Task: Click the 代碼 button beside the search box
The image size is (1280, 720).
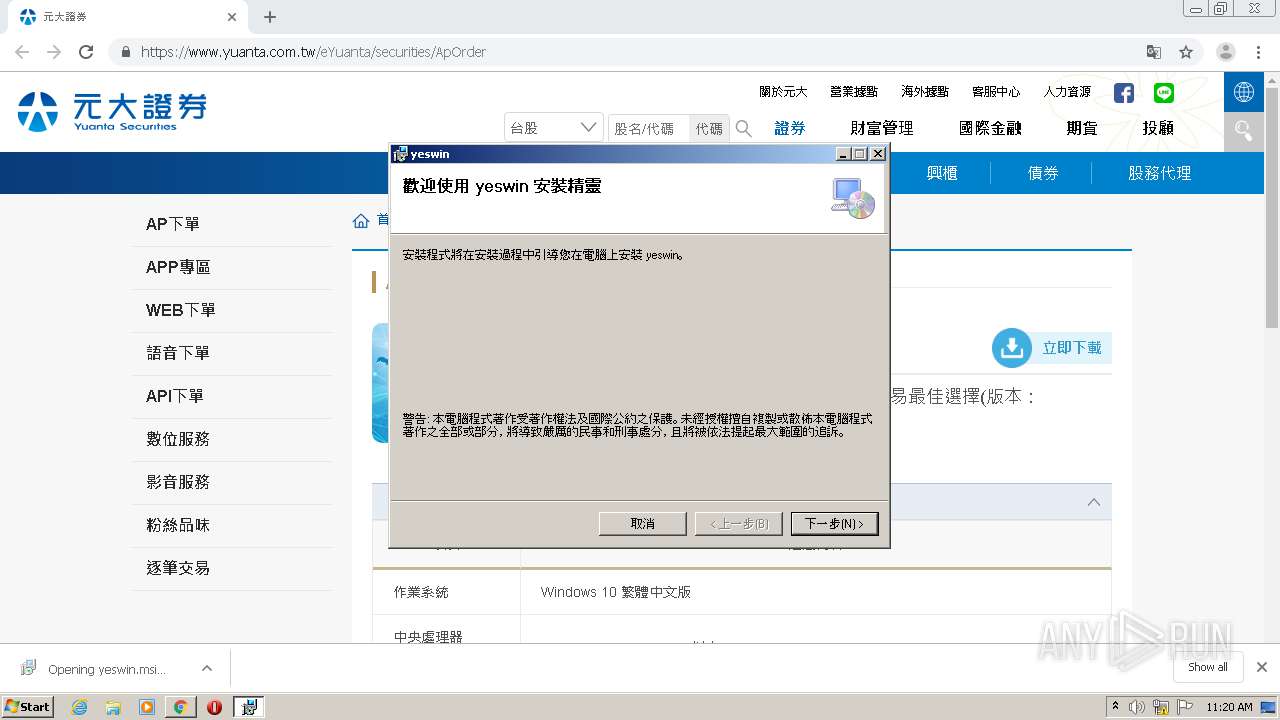Action: click(x=709, y=128)
